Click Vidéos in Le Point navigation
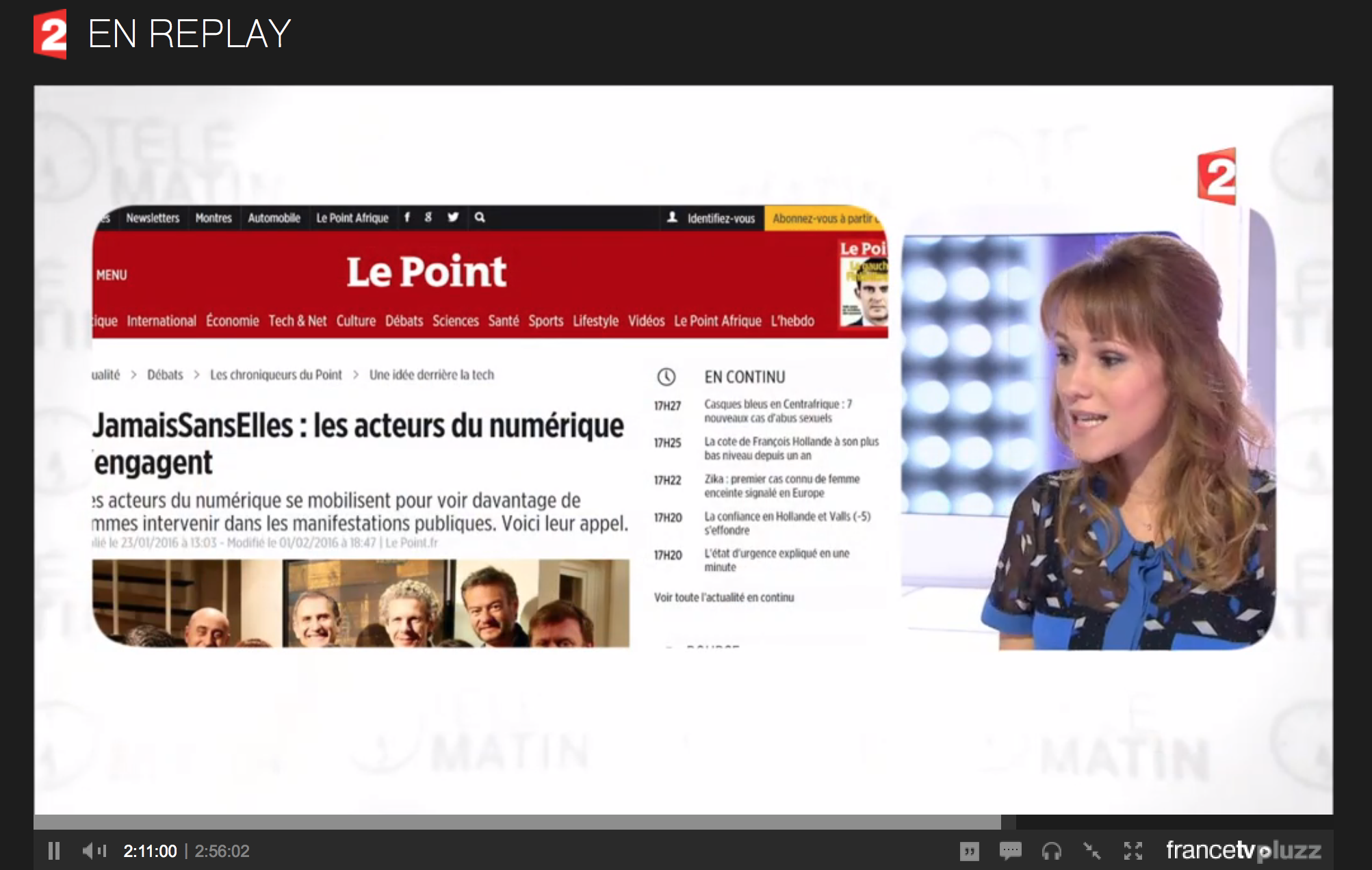The image size is (1372, 870). (x=647, y=321)
